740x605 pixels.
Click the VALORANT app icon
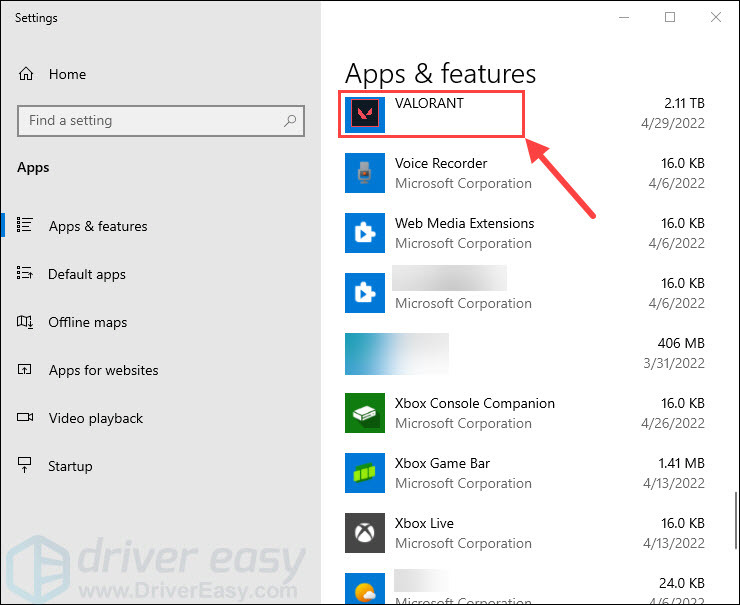point(365,113)
